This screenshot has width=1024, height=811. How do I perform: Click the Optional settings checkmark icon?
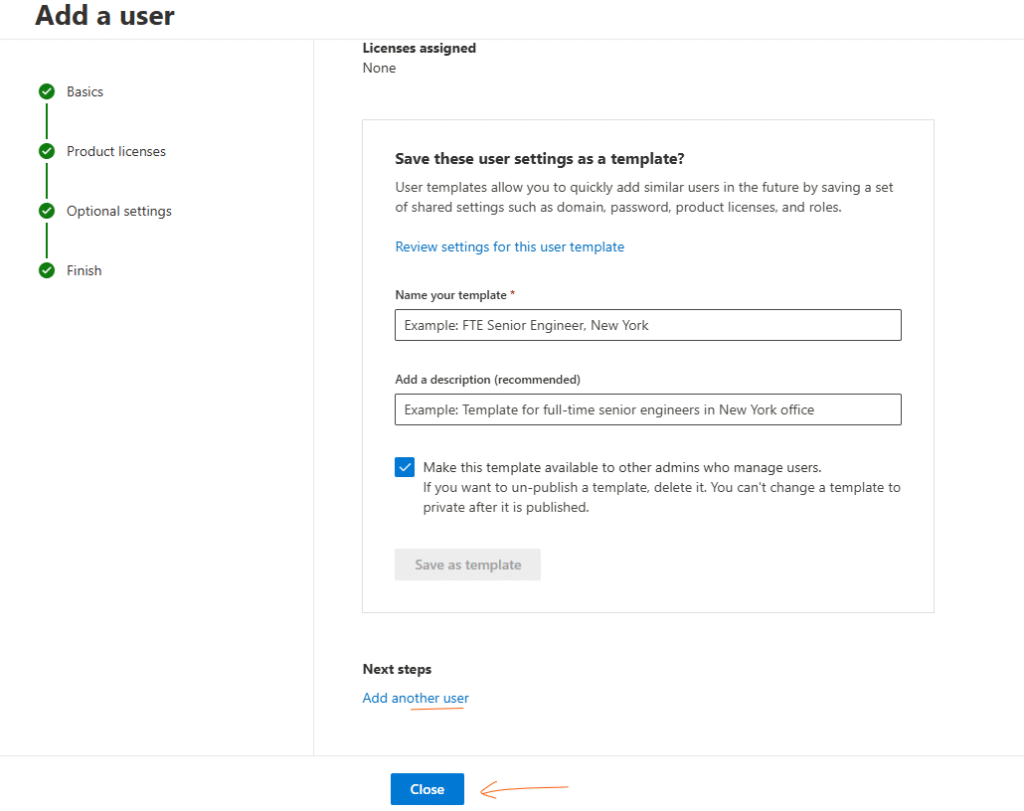46,211
